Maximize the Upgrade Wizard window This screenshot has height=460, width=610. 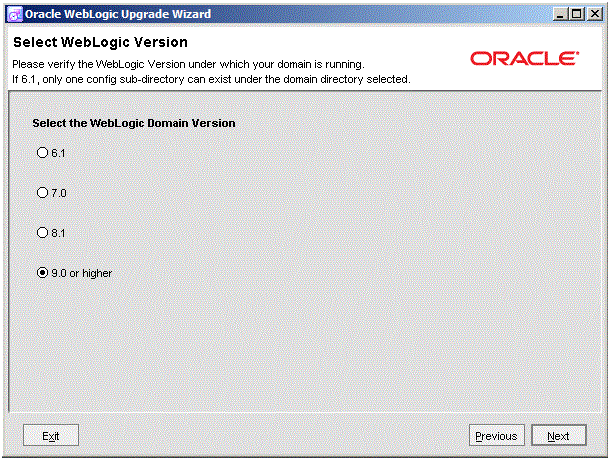coord(577,14)
